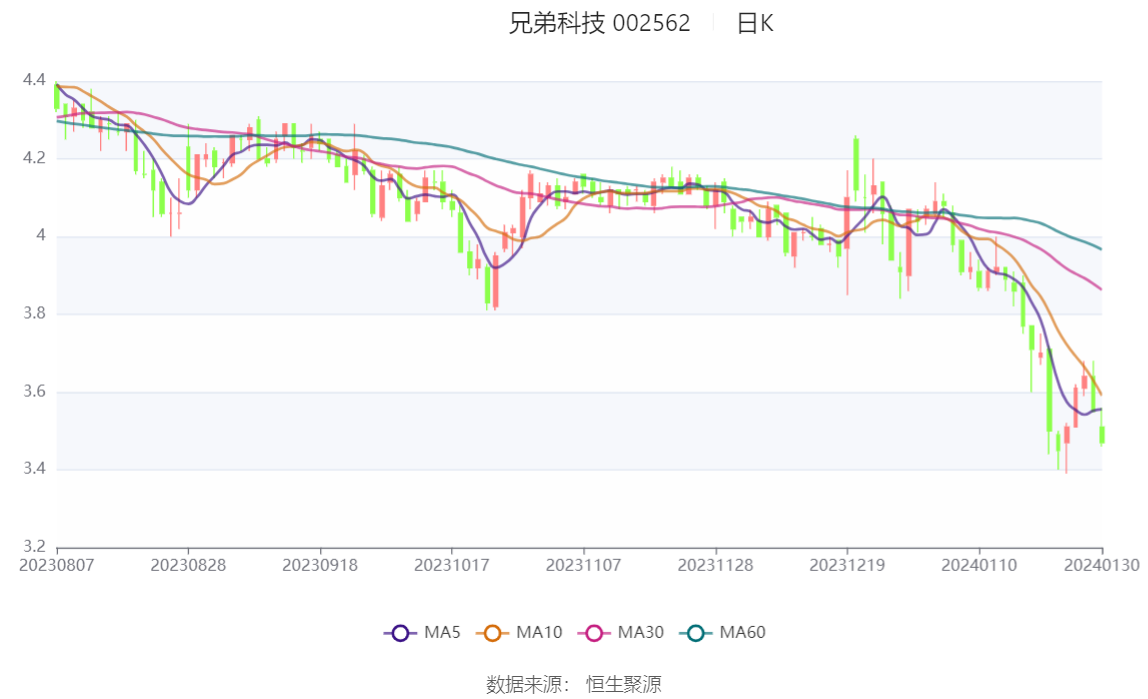Screen dimensions: 1148x699
Task: Click the 3.4 y-axis price label
Action: pos(34,468)
